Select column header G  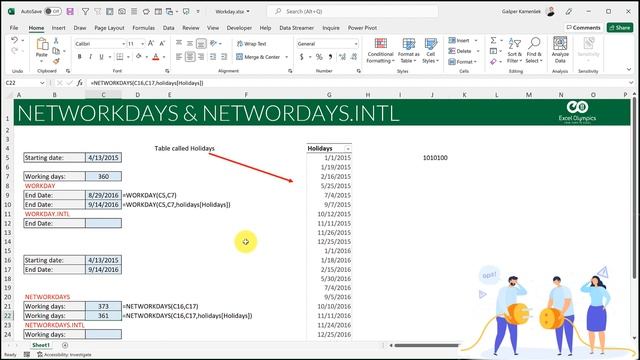click(x=329, y=95)
